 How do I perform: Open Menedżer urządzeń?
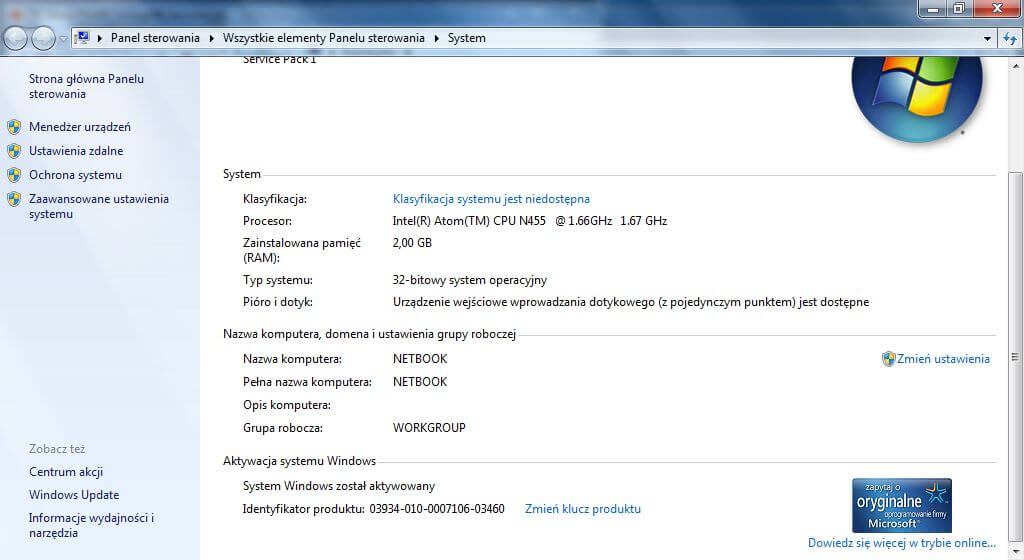click(x=80, y=127)
